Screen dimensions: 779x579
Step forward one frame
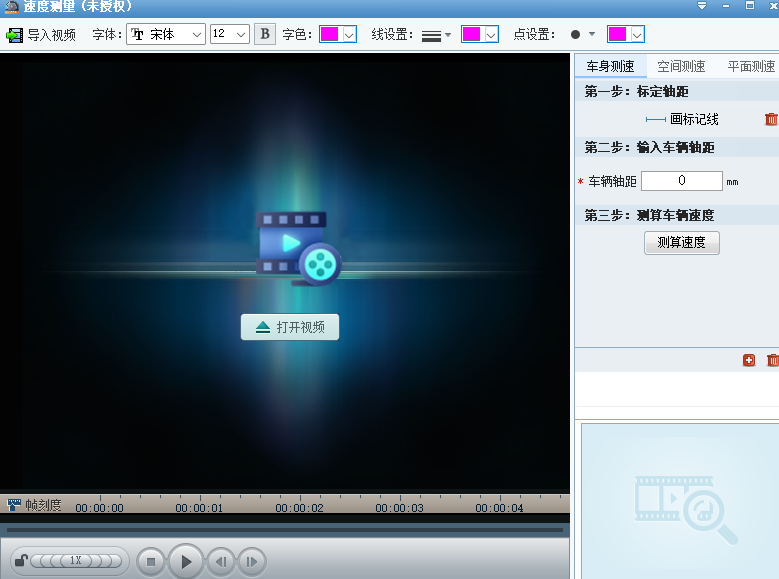(252, 562)
